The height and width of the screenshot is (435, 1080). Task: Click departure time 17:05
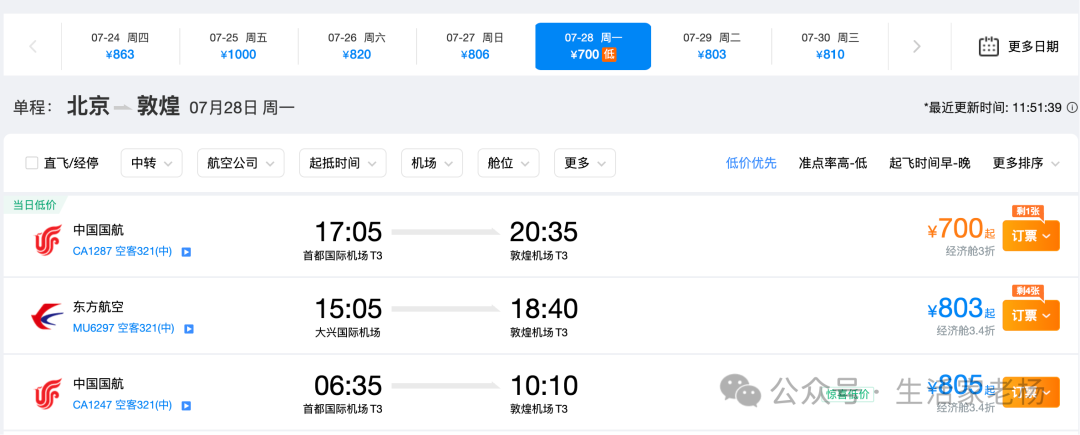pyautogui.click(x=348, y=232)
